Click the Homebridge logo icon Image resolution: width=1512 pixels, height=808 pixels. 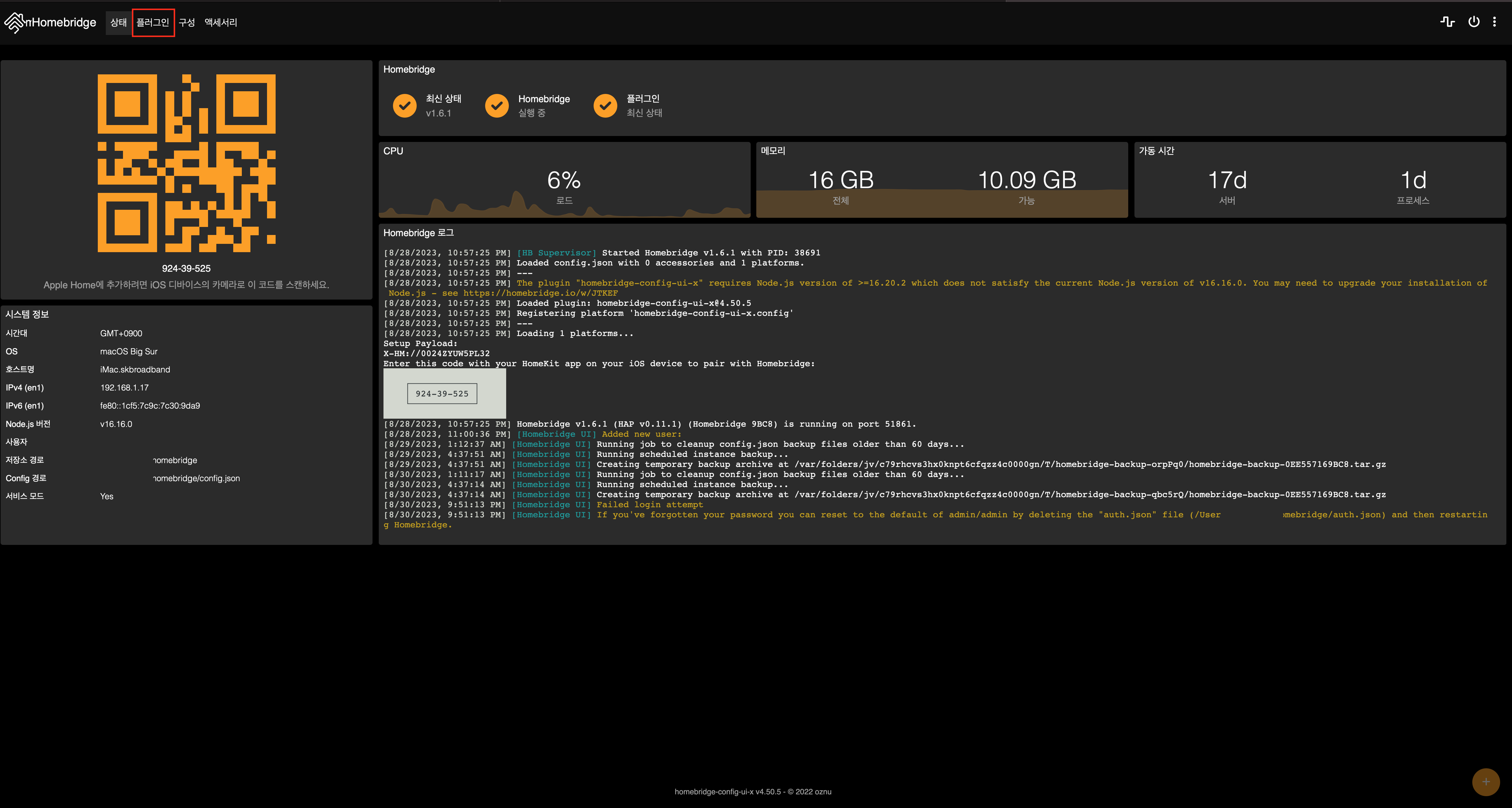[14, 22]
